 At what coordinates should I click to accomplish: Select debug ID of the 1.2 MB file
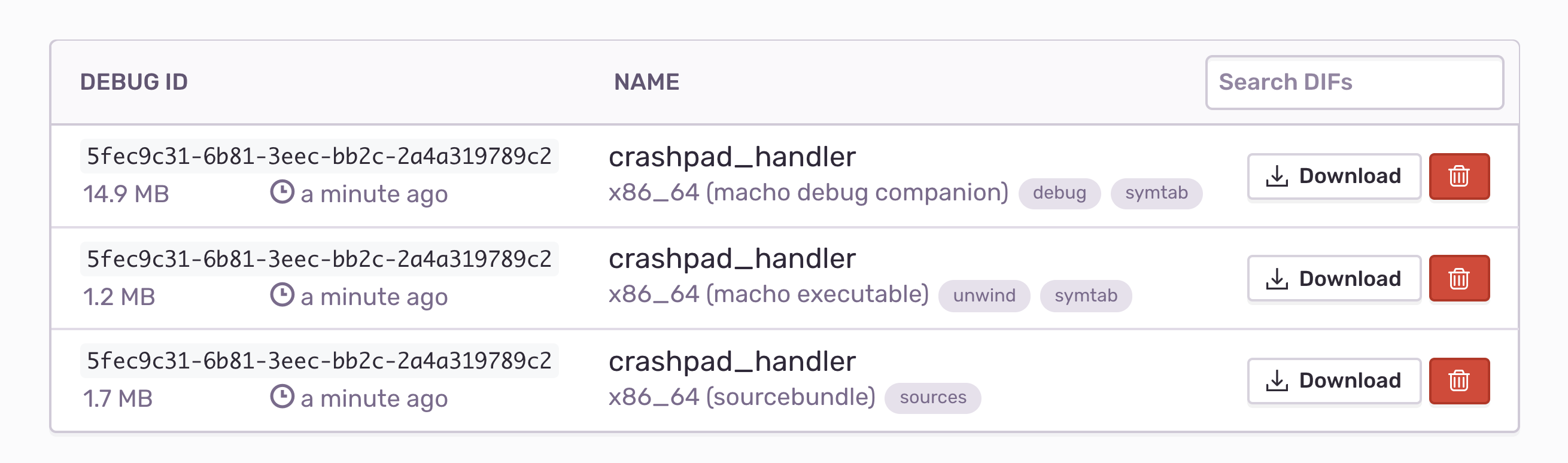(319, 259)
